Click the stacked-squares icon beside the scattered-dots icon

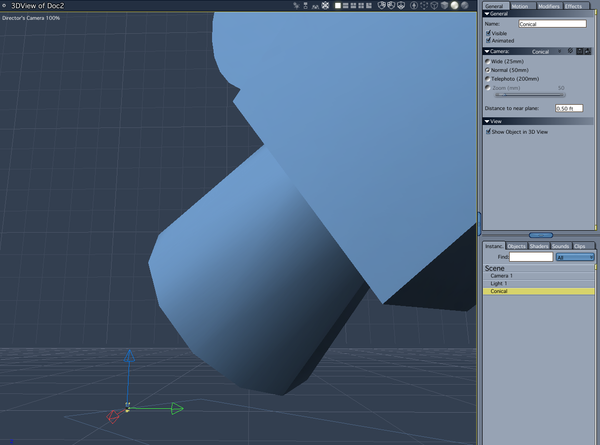pos(305,5)
